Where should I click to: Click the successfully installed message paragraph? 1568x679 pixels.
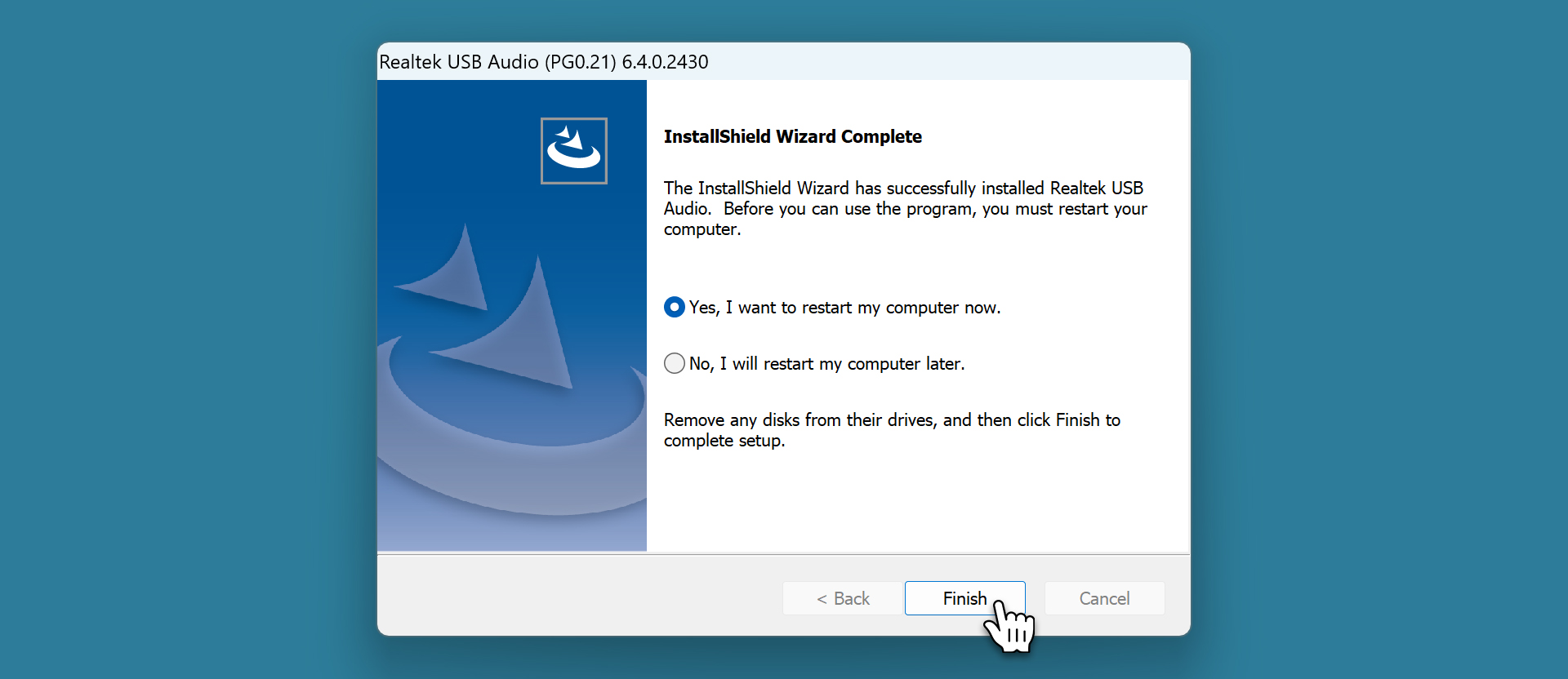(x=905, y=208)
